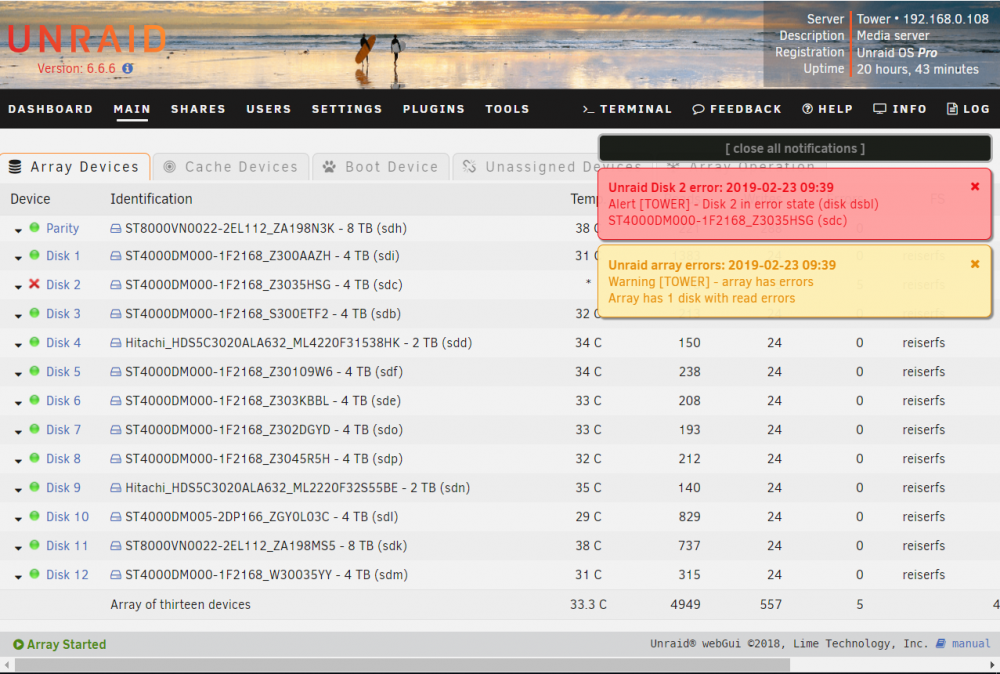This screenshot has height=674, width=1000.
Task: Dismiss the red Disk 2 error notification
Action: click(974, 186)
